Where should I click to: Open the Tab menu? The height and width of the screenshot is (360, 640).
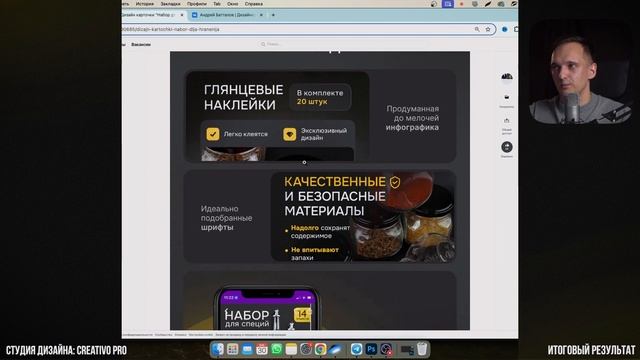click(x=217, y=4)
